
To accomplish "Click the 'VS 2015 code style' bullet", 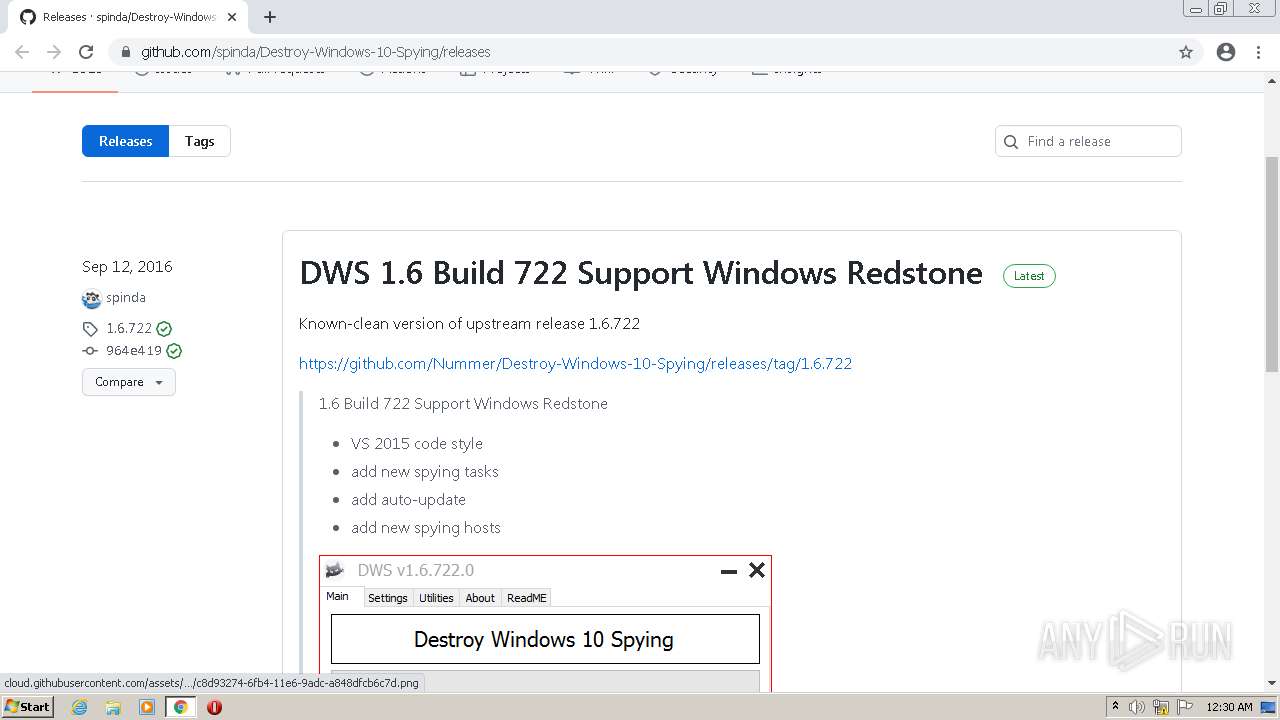I will coord(417,444).
